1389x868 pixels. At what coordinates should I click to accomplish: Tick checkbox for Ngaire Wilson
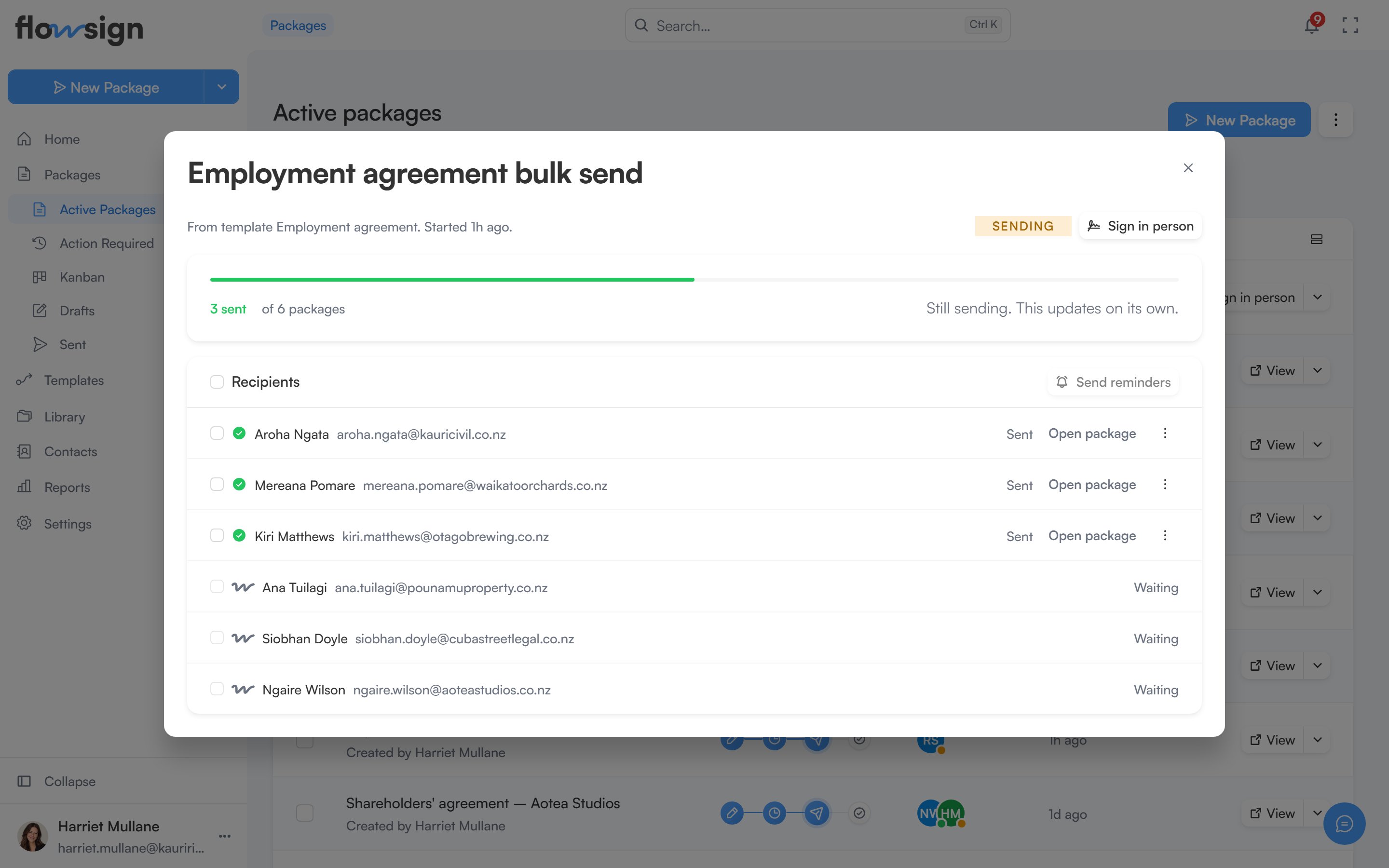[217, 689]
